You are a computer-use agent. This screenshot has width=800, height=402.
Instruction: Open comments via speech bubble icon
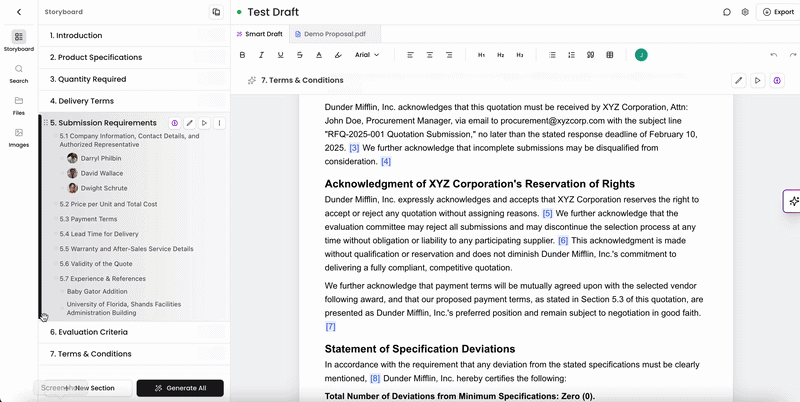coord(727,12)
